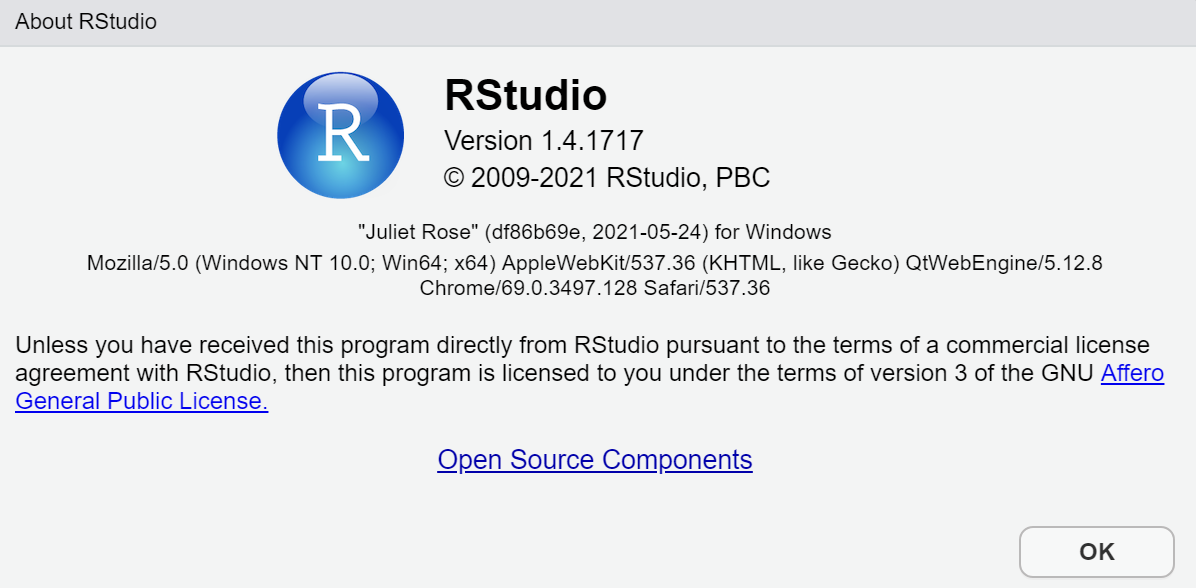Click the copyright 2009-2021 RStudio text
The image size is (1196, 588).
606,177
